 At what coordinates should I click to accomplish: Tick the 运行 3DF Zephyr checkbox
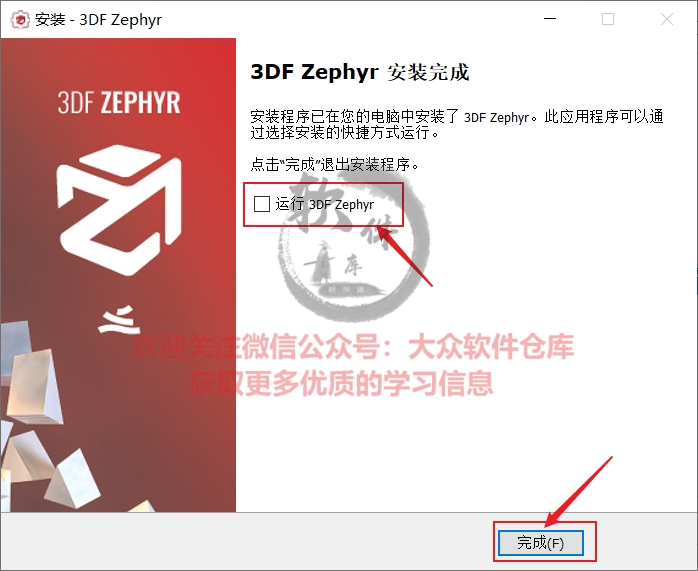pyautogui.click(x=262, y=204)
